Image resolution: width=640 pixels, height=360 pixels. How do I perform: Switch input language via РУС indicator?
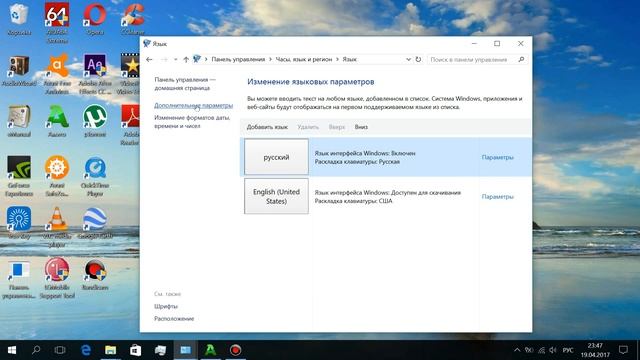(568, 350)
